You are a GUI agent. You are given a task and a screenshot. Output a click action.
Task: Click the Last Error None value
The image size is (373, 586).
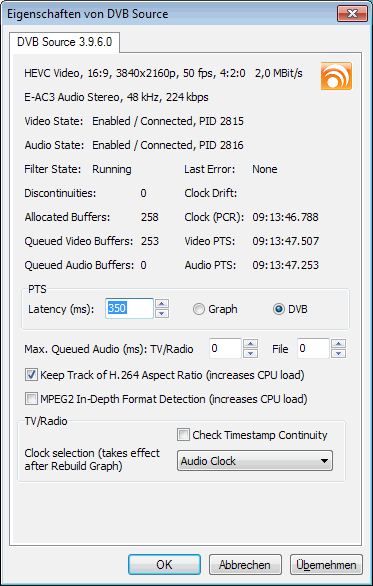265,169
